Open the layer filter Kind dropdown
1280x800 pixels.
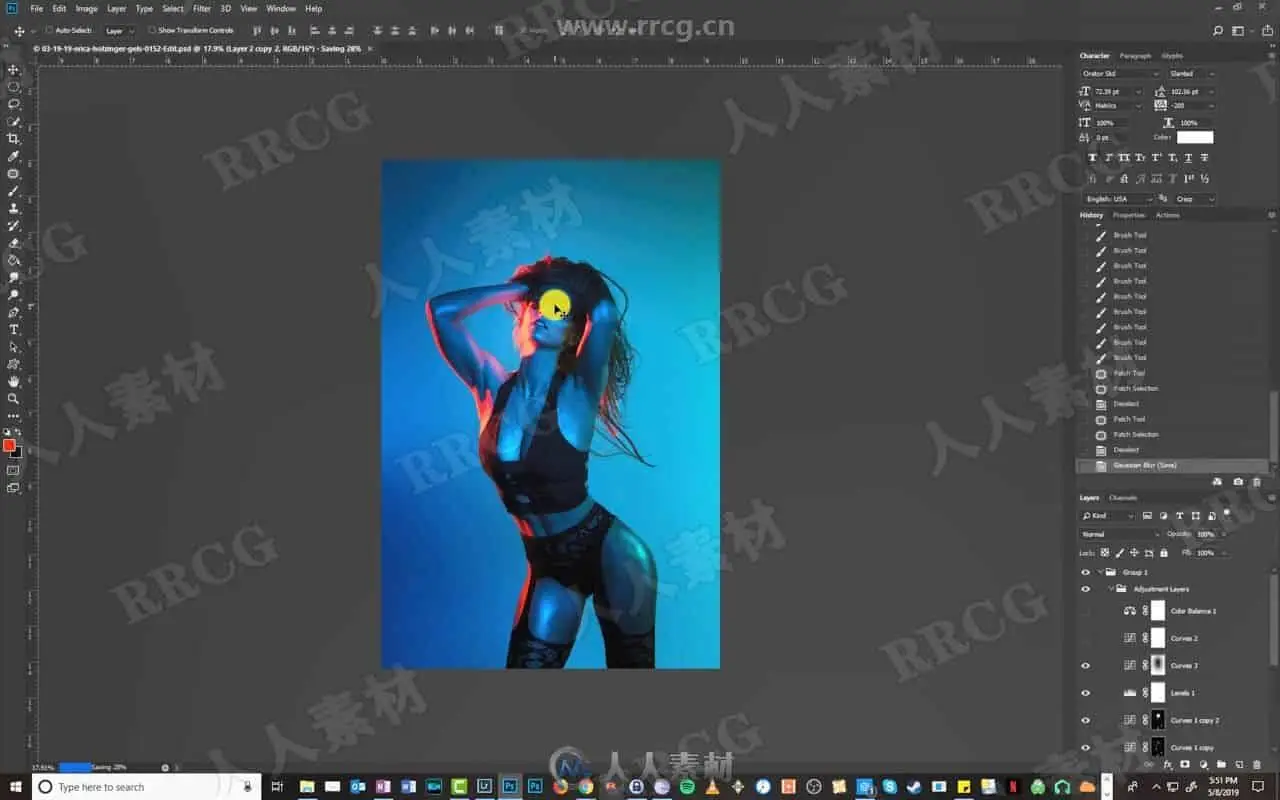1108,516
